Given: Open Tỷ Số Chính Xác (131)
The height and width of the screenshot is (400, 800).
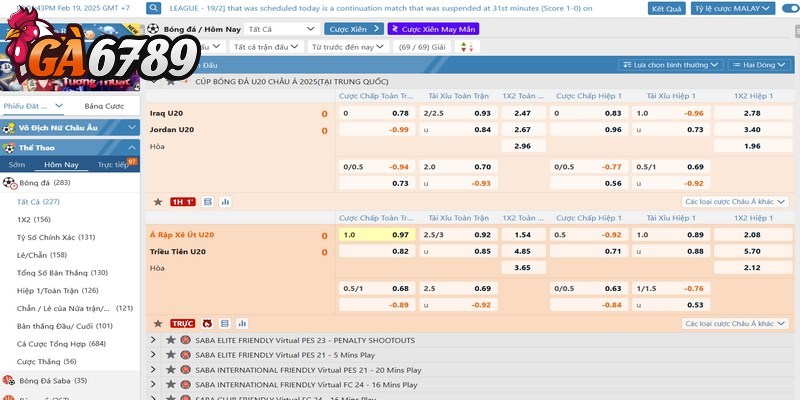Looking at the screenshot, I should click(x=56, y=237).
